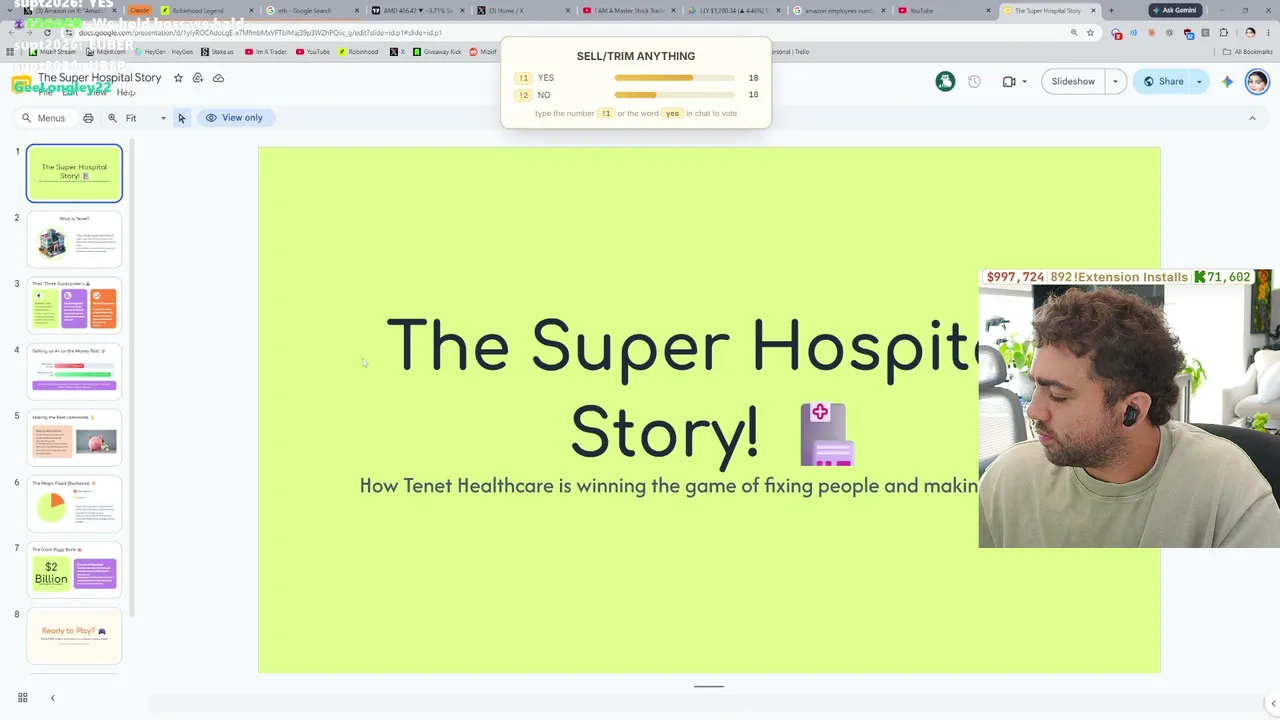Click the zoom magnifier icon in the toolbar
The height and width of the screenshot is (720, 1280).
pyautogui.click(x=112, y=118)
